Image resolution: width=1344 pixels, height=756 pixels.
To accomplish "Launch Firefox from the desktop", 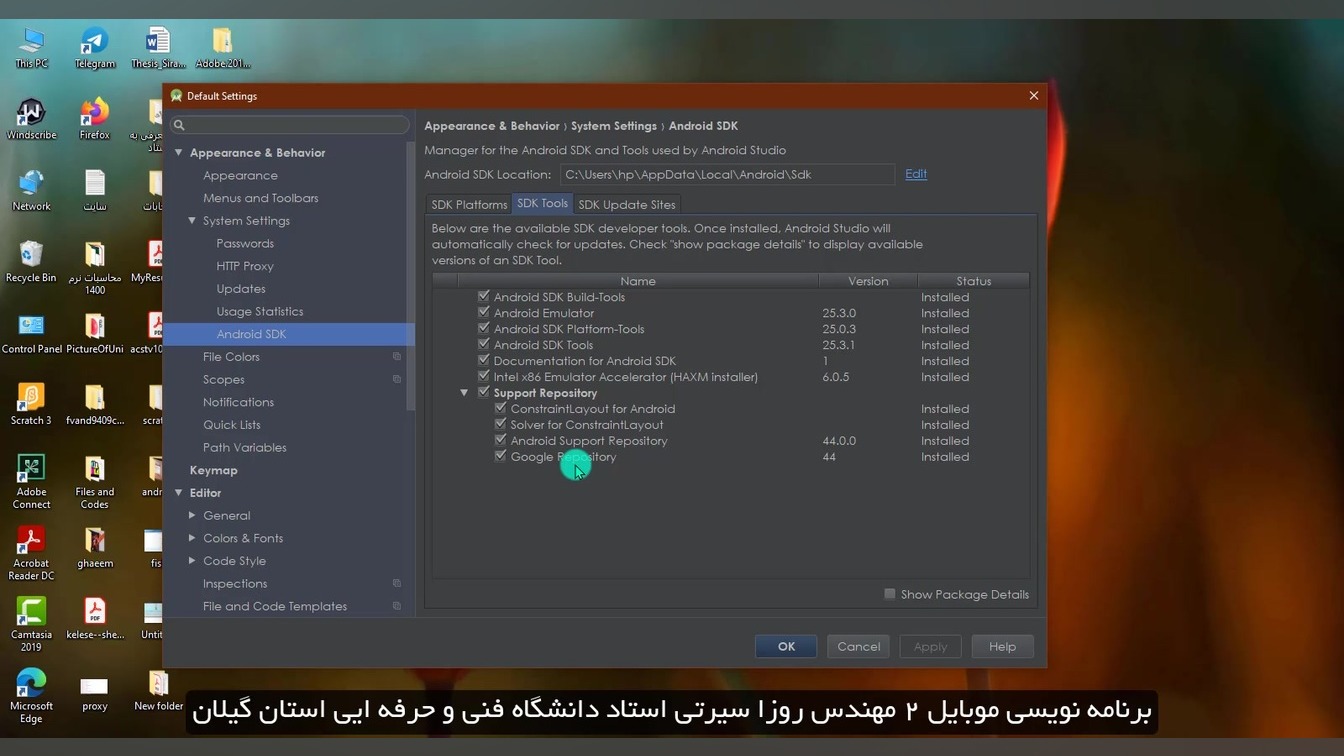I will tap(94, 119).
